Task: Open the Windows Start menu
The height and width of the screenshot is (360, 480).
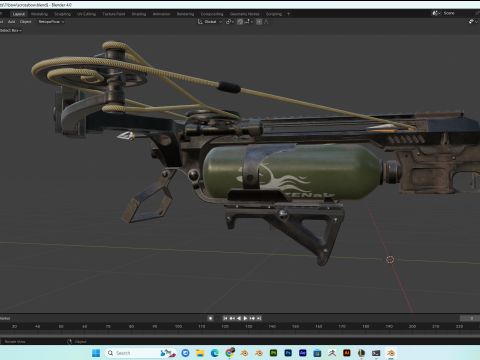Action: (x=96, y=353)
